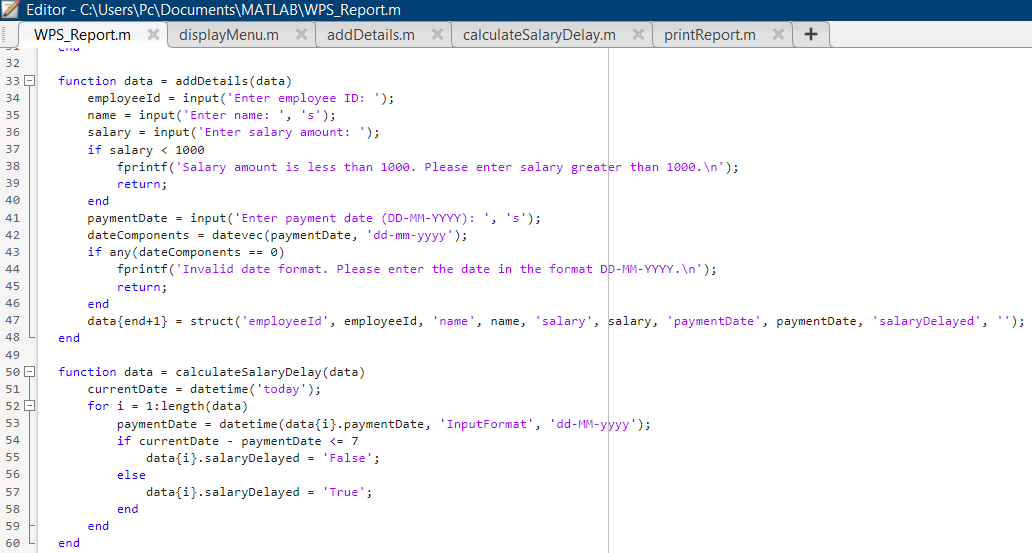Place cursor on 'function data = addDetails(data)'
Image resolution: width=1032 pixels, height=553 pixels.
174,81
